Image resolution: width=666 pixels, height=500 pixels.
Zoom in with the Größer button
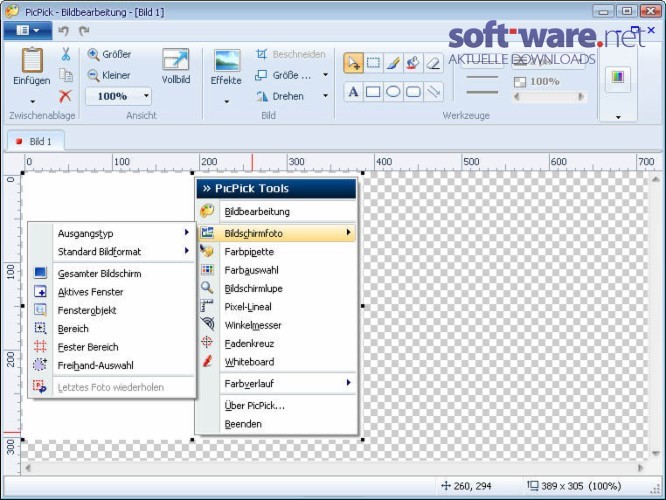coord(110,54)
